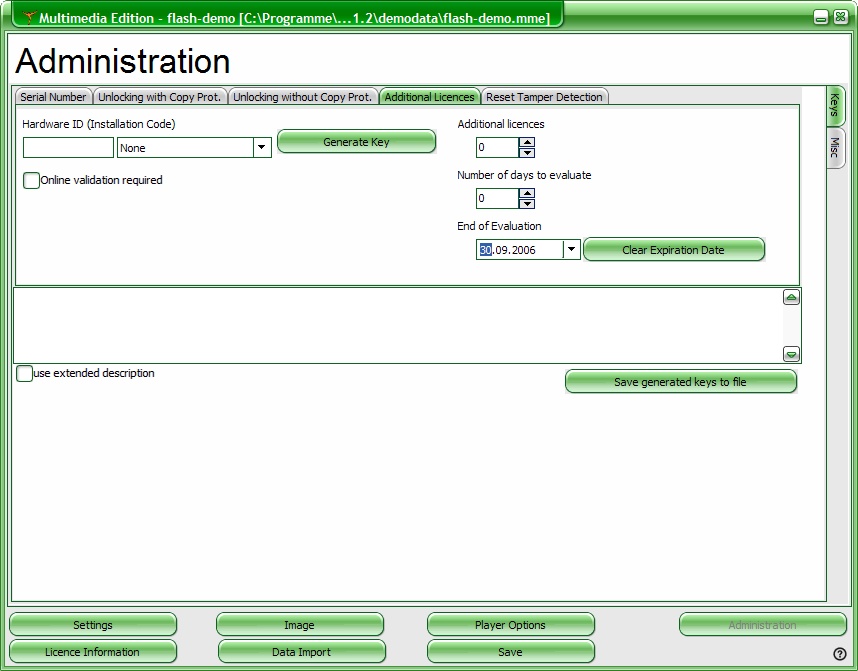Click the app logo in title bar

29,17
